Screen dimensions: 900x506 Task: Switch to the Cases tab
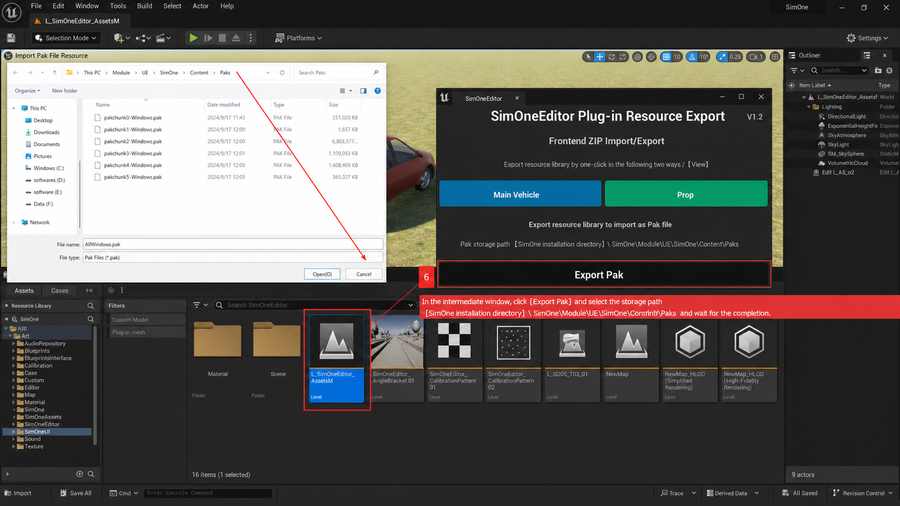coord(59,290)
